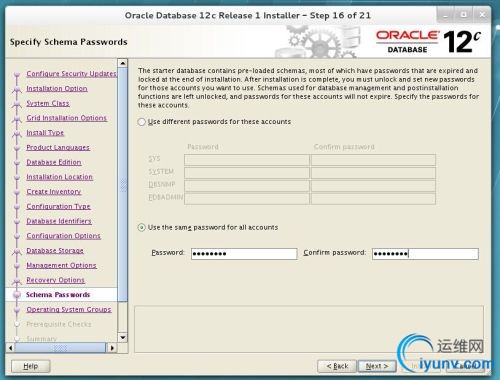Select Use the same password for all accounts
The width and height of the screenshot is (500, 380).
click(142, 228)
